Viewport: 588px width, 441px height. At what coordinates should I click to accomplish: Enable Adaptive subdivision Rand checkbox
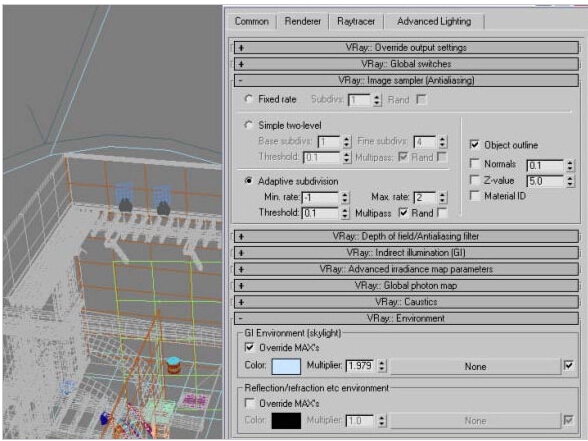[x=442, y=213]
